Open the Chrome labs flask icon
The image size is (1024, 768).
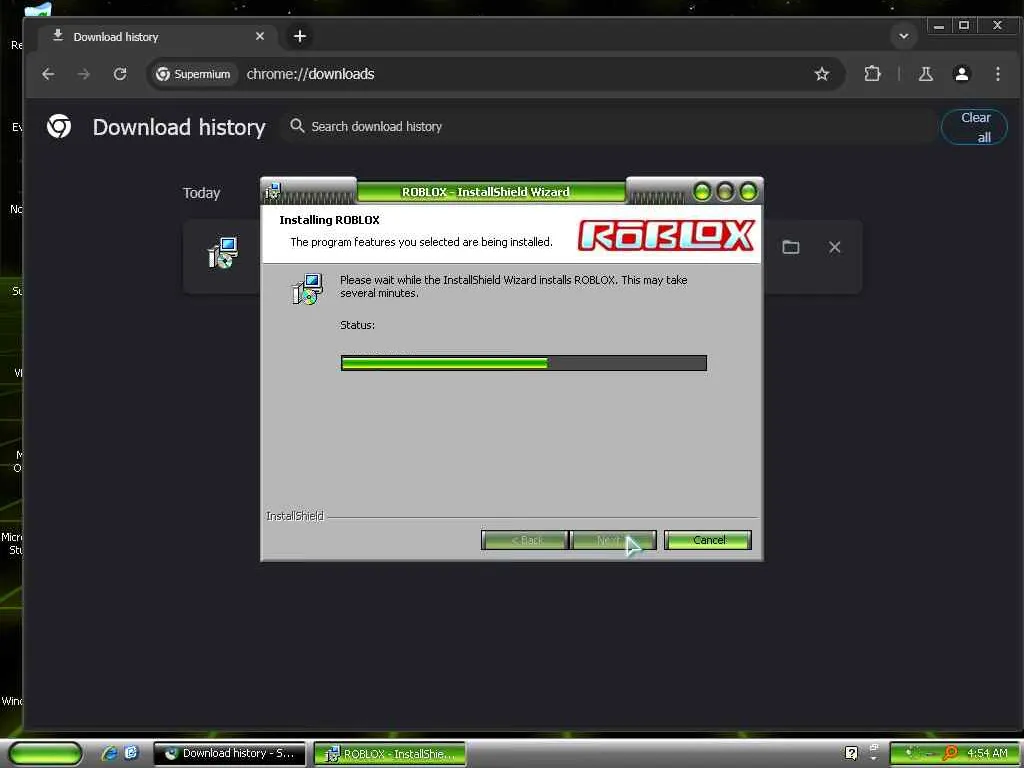click(925, 74)
